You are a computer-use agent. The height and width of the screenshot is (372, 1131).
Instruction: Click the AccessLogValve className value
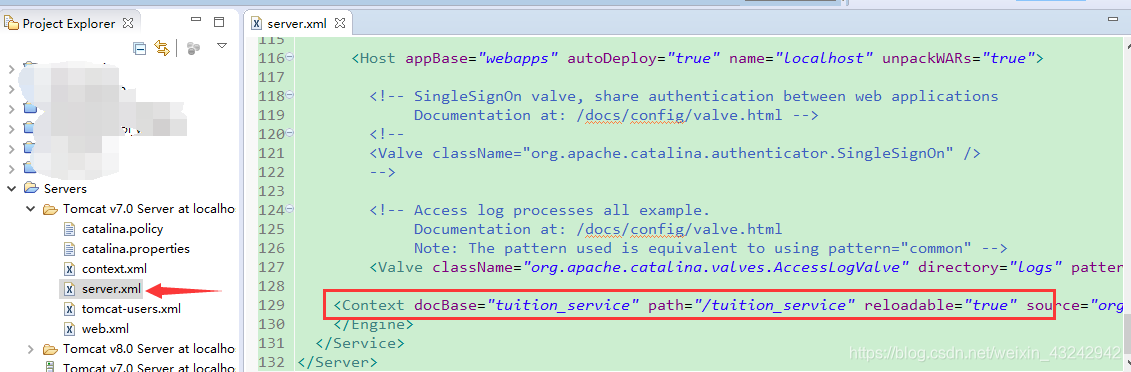pos(715,268)
